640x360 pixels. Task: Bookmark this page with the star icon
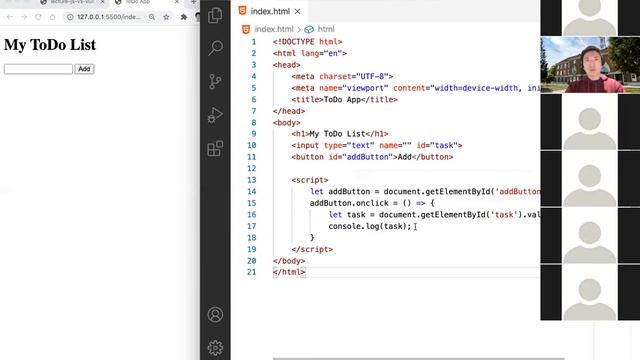click(166, 17)
